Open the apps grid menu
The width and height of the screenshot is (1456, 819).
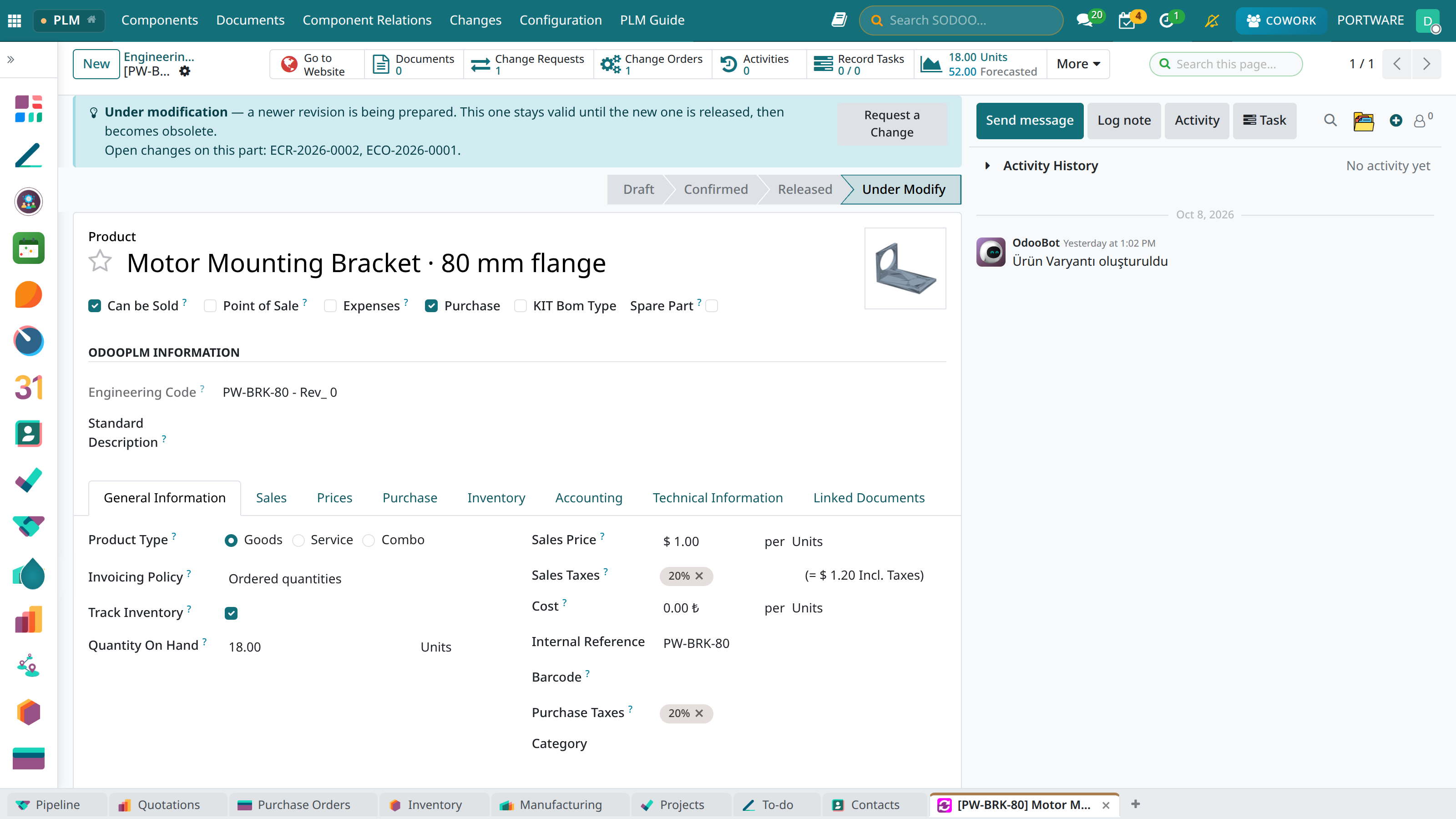(15, 20)
